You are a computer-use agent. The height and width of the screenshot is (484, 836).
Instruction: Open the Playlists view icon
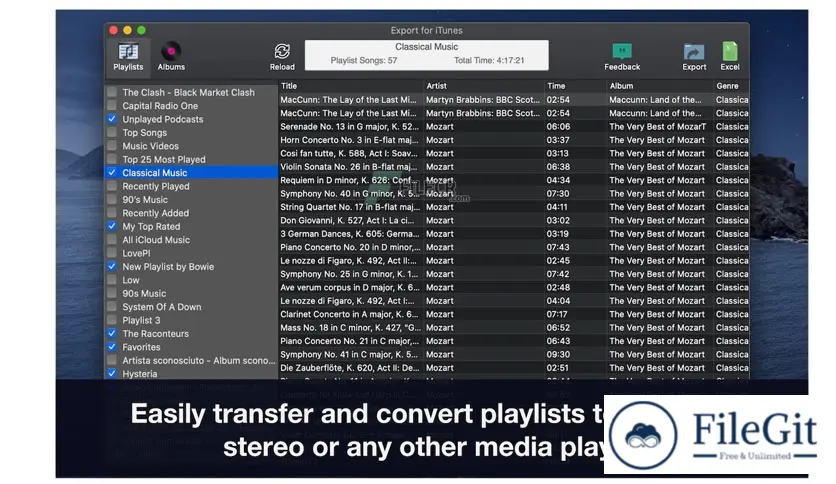128,52
